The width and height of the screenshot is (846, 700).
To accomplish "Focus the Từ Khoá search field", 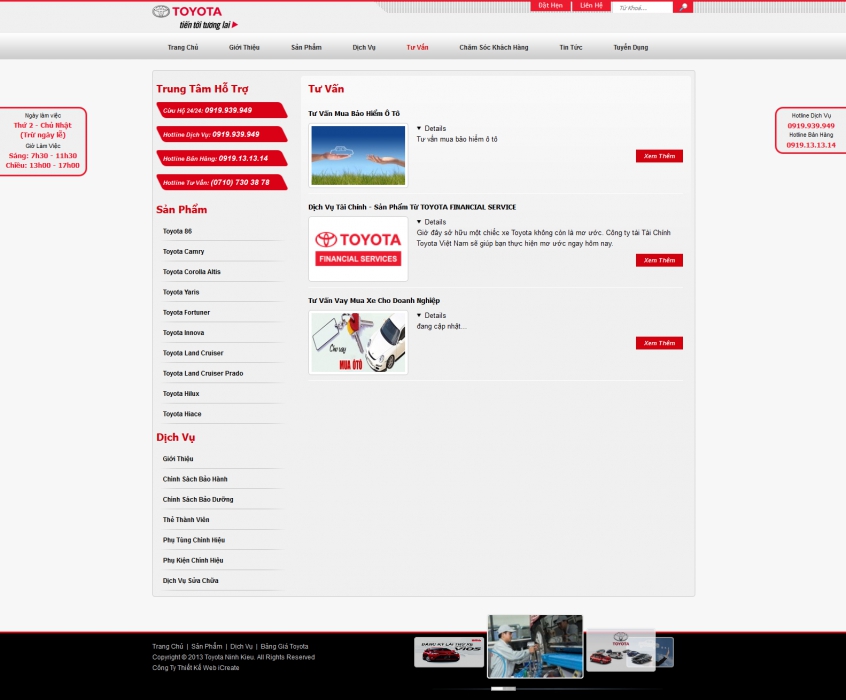I will pyautogui.click(x=642, y=7).
